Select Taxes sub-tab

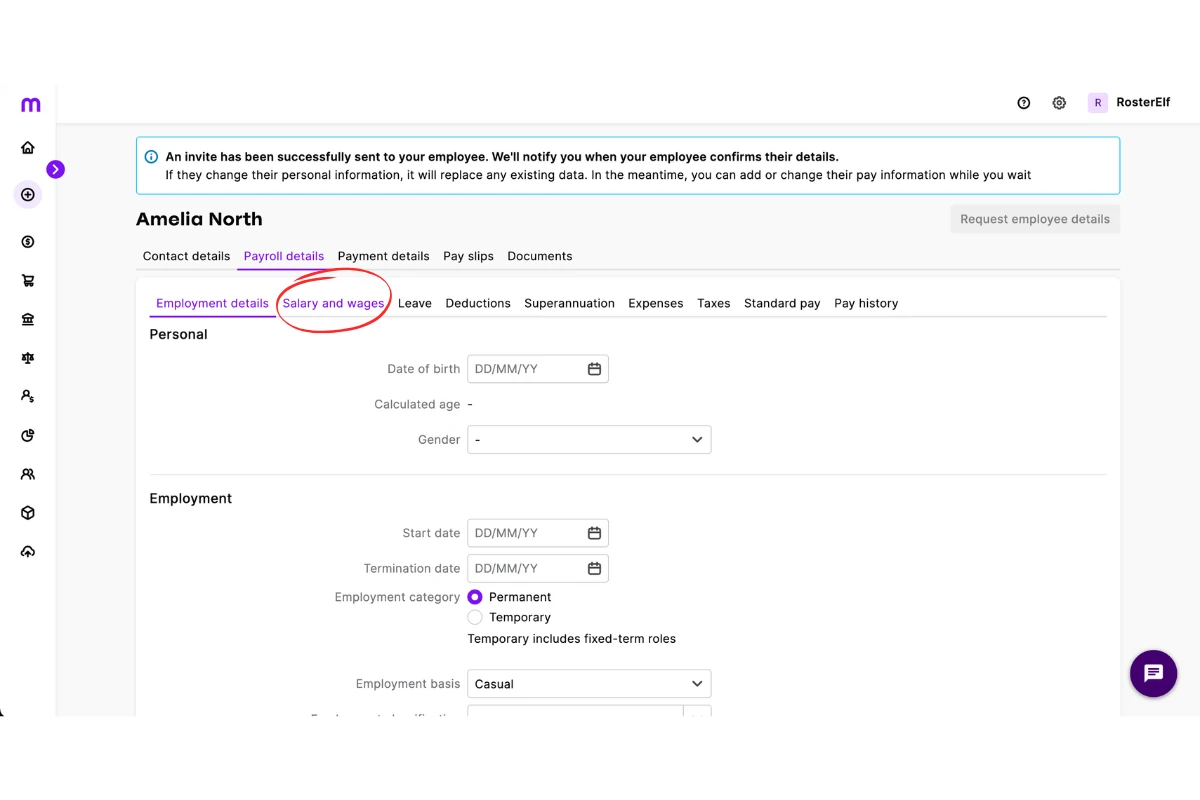[x=714, y=303]
